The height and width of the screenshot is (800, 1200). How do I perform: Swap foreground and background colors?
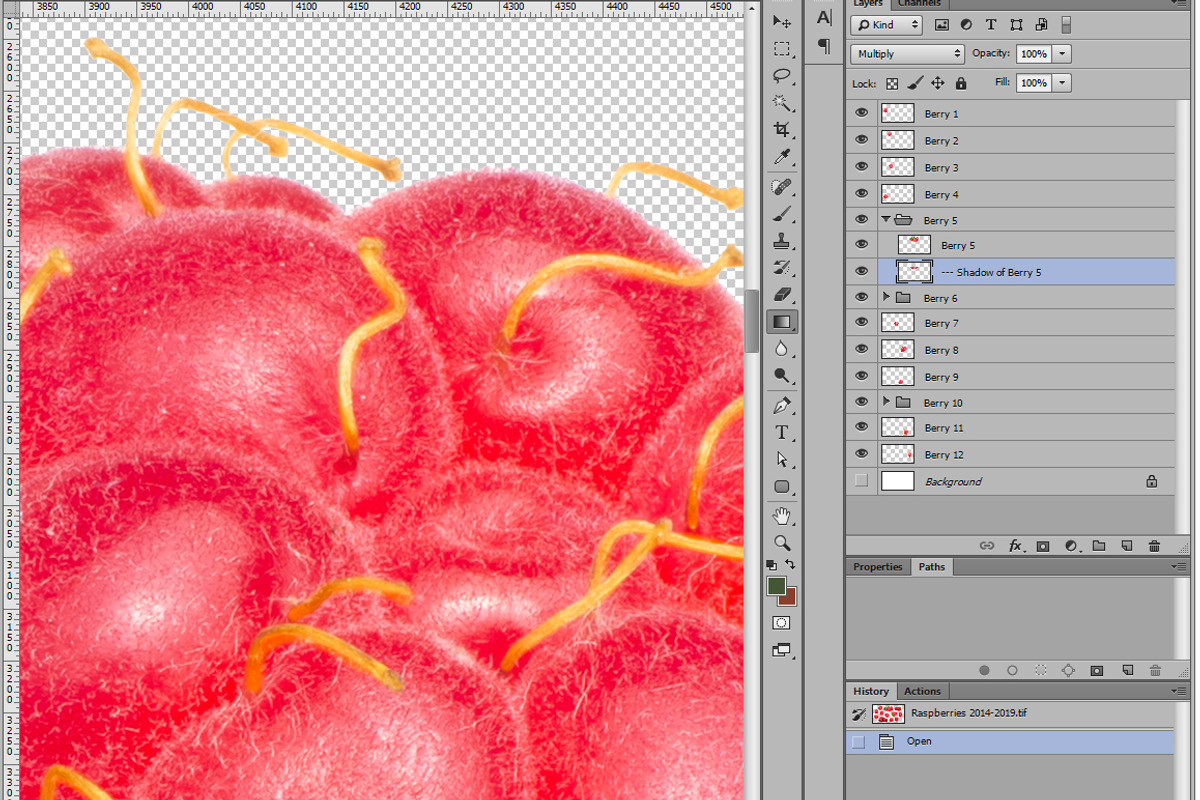click(x=791, y=565)
